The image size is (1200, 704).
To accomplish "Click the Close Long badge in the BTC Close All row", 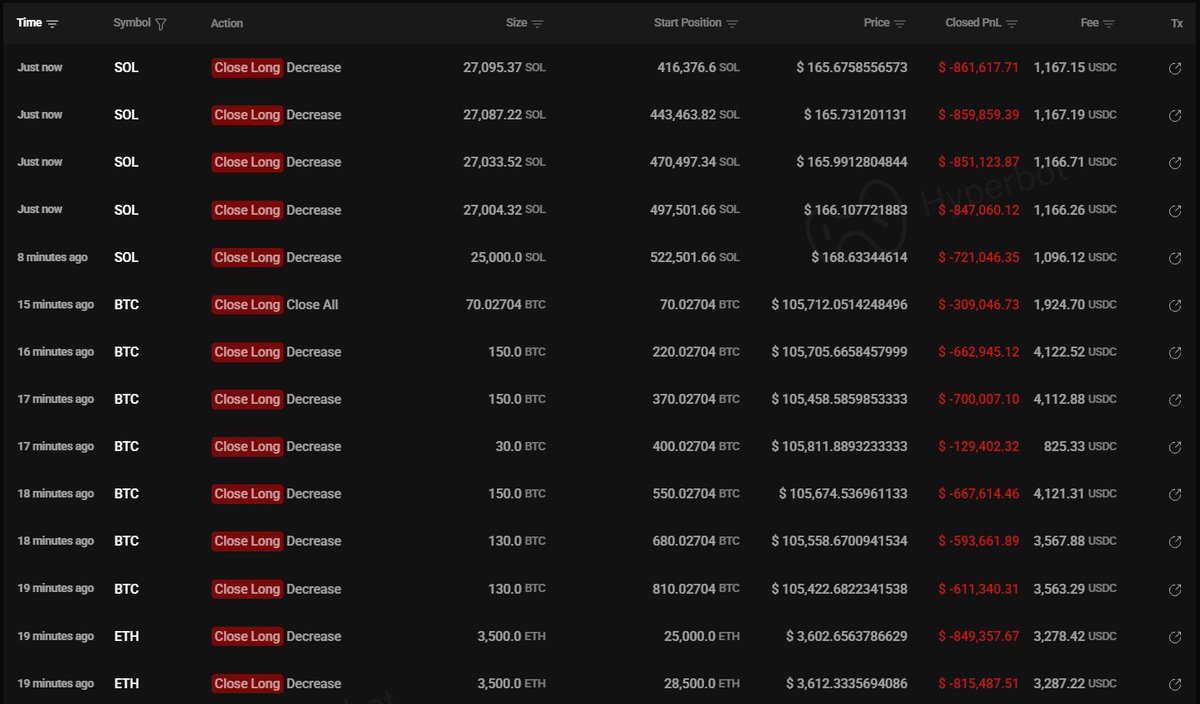I will point(247,305).
